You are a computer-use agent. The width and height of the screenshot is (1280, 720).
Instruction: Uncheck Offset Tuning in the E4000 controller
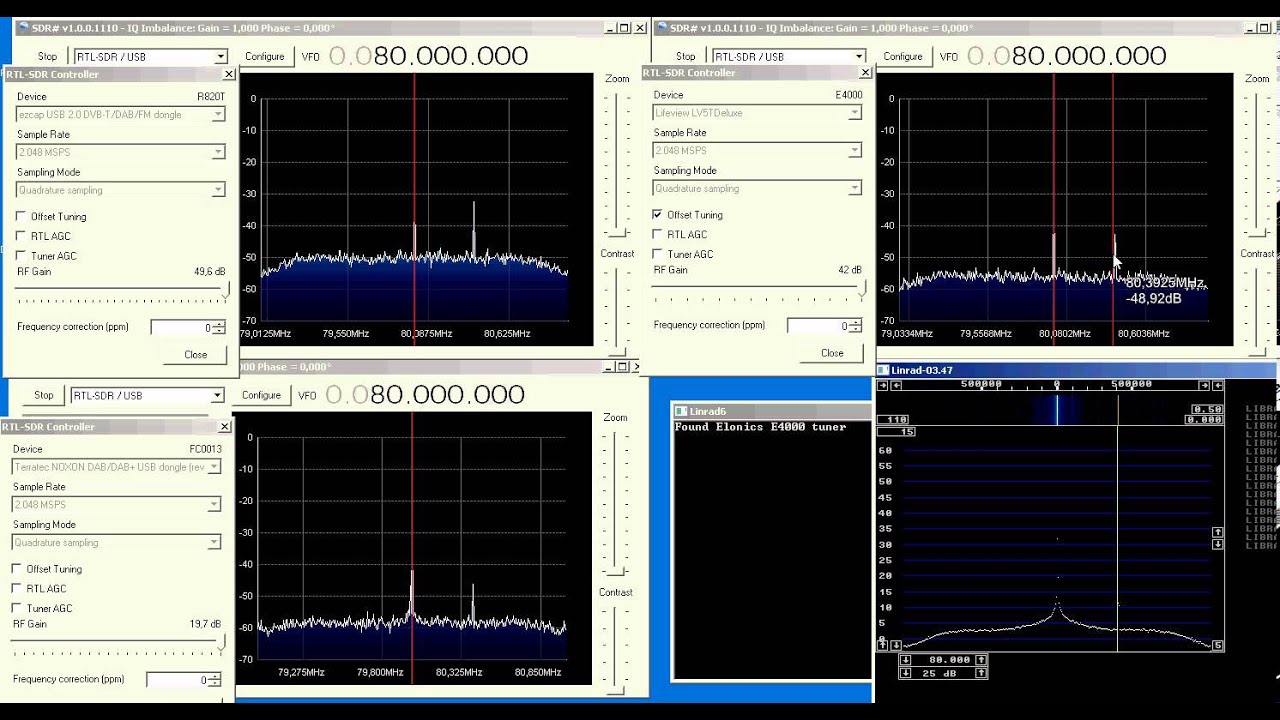657,215
